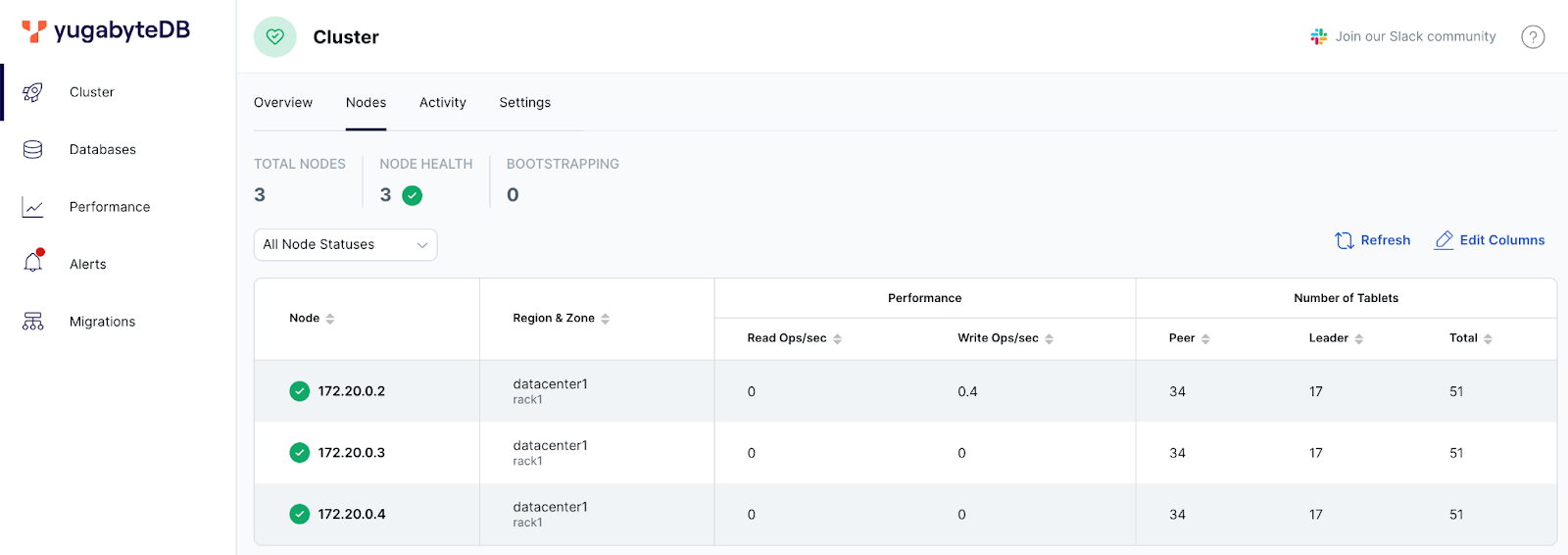This screenshot has height=555, width=1568.
Task: Switch to the Overview tab
Action: (x=283, y=103)
